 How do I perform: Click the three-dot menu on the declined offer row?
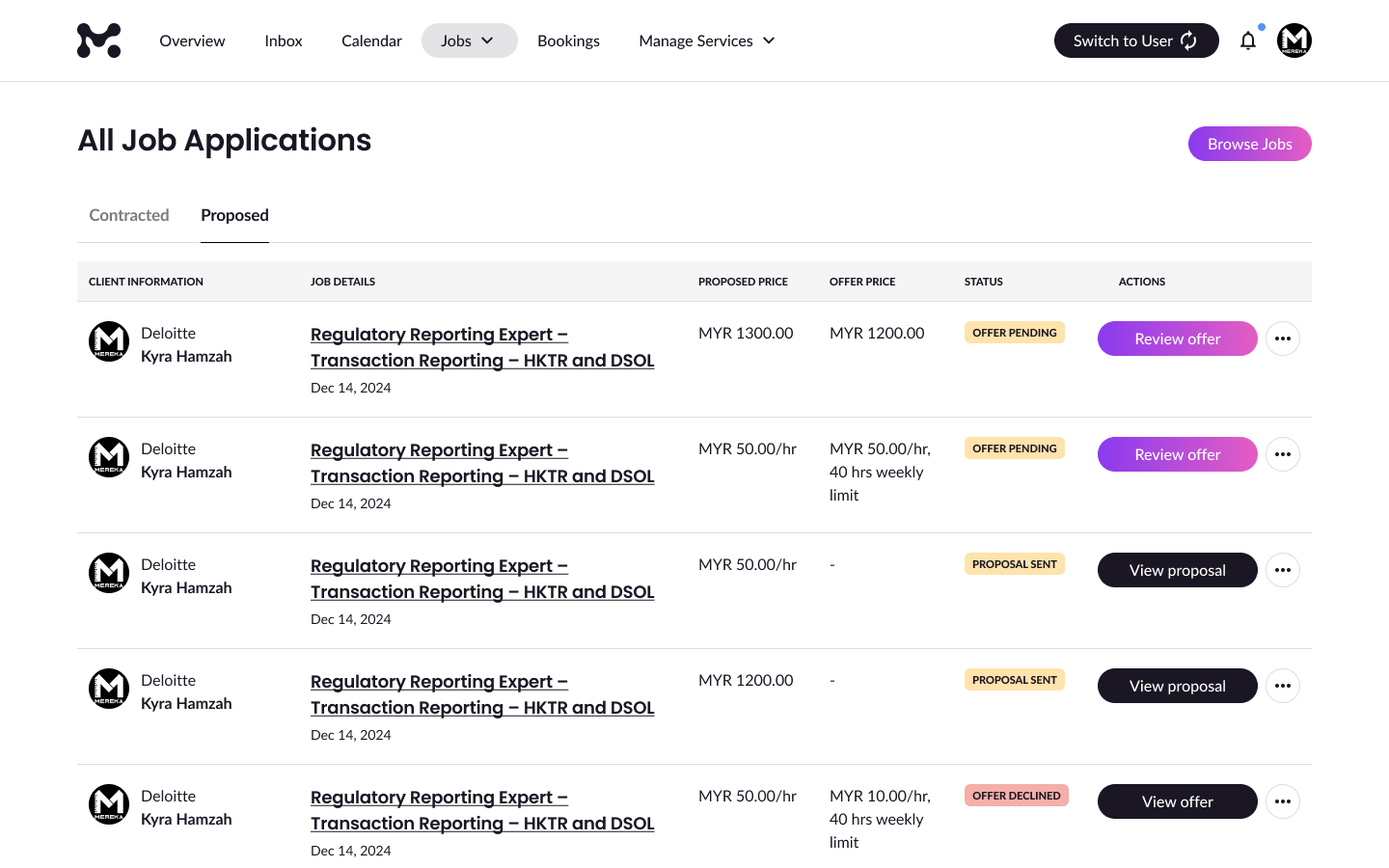coord(1282,801)
